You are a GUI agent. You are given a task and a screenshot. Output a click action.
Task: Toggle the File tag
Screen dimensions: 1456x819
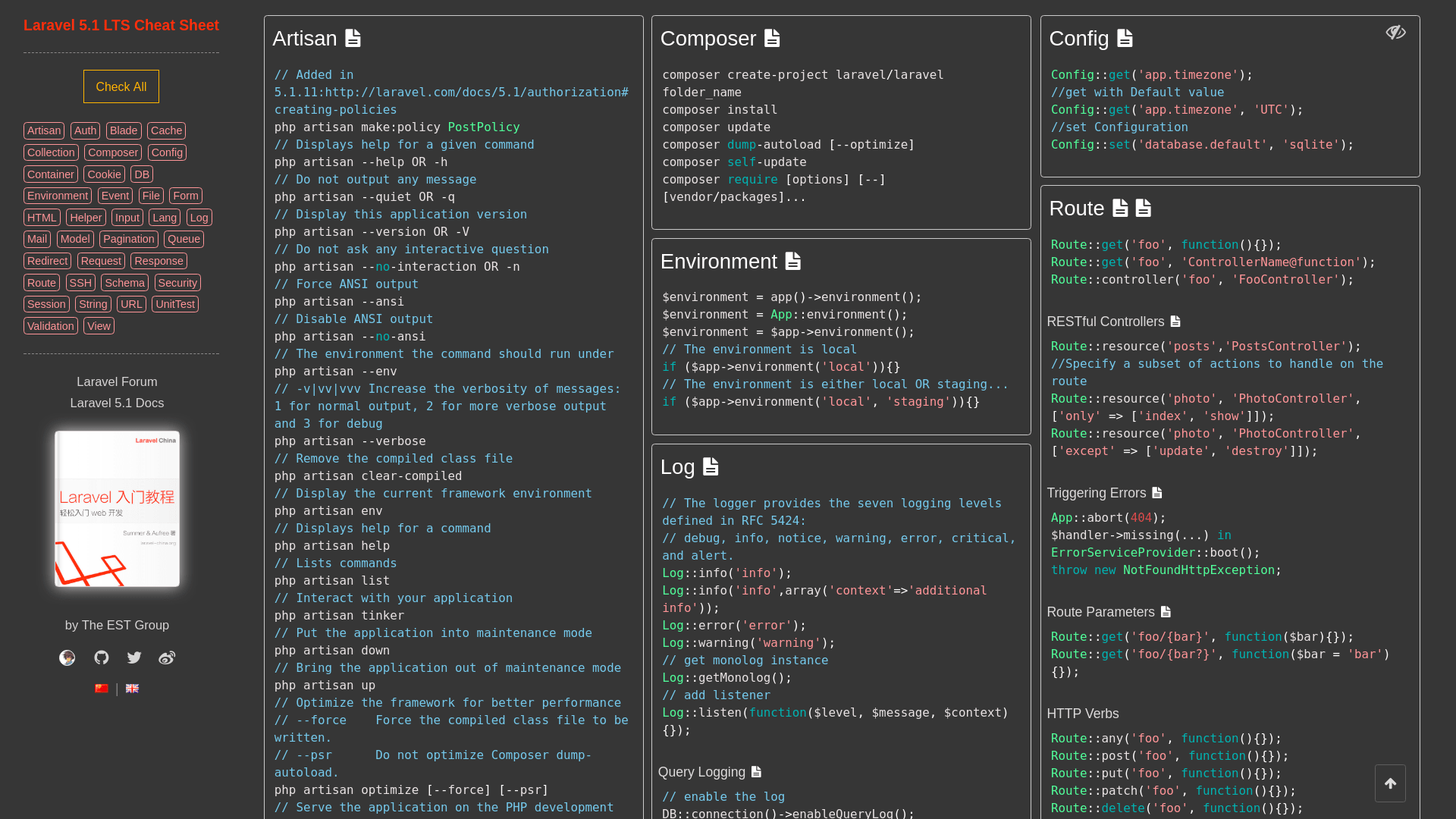coord(151,196)
